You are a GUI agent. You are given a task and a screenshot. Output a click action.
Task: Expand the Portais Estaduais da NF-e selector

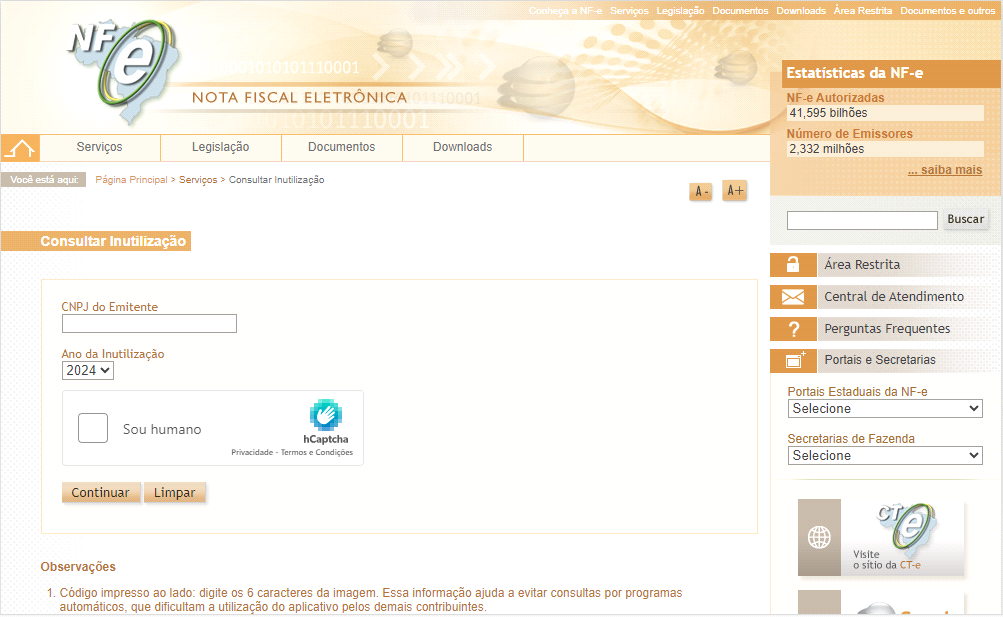click(x=884, y=408)
